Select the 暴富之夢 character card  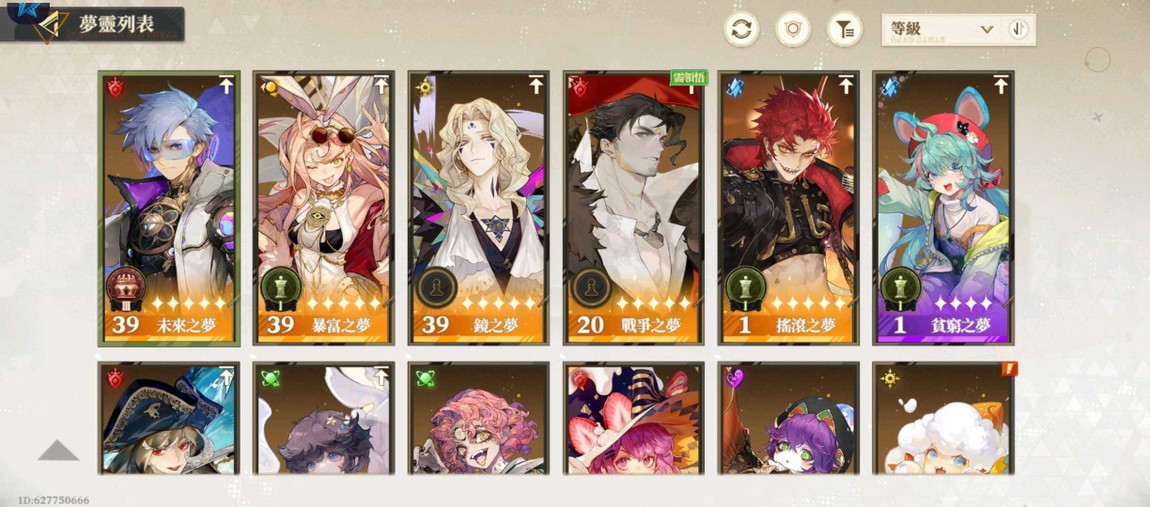click(x=324, y=208)
